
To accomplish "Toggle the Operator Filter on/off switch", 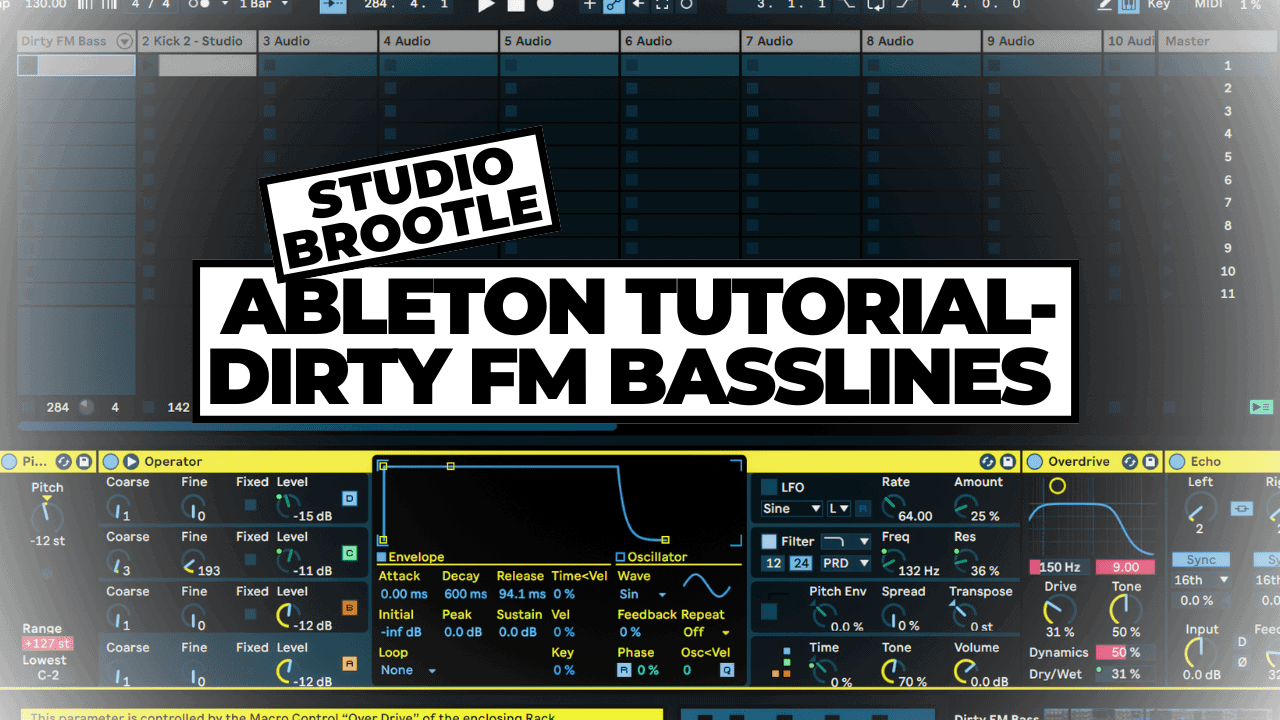I will pyautogui.click(x=769, y=541).
